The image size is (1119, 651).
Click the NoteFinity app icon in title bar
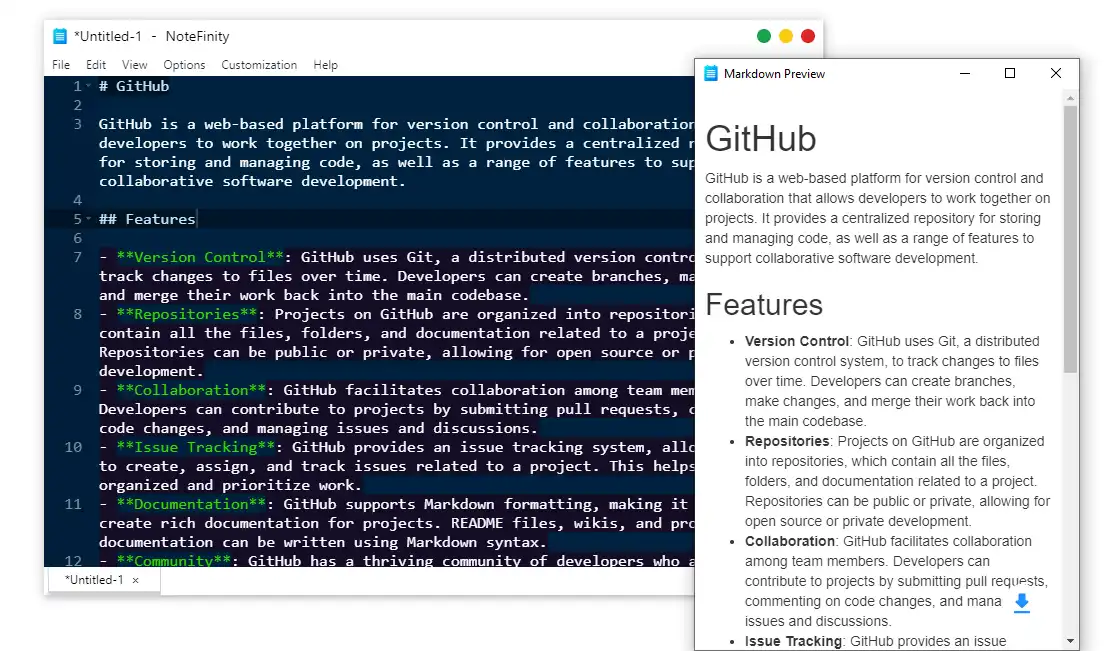pyautogui.click(x=60, y=36)
